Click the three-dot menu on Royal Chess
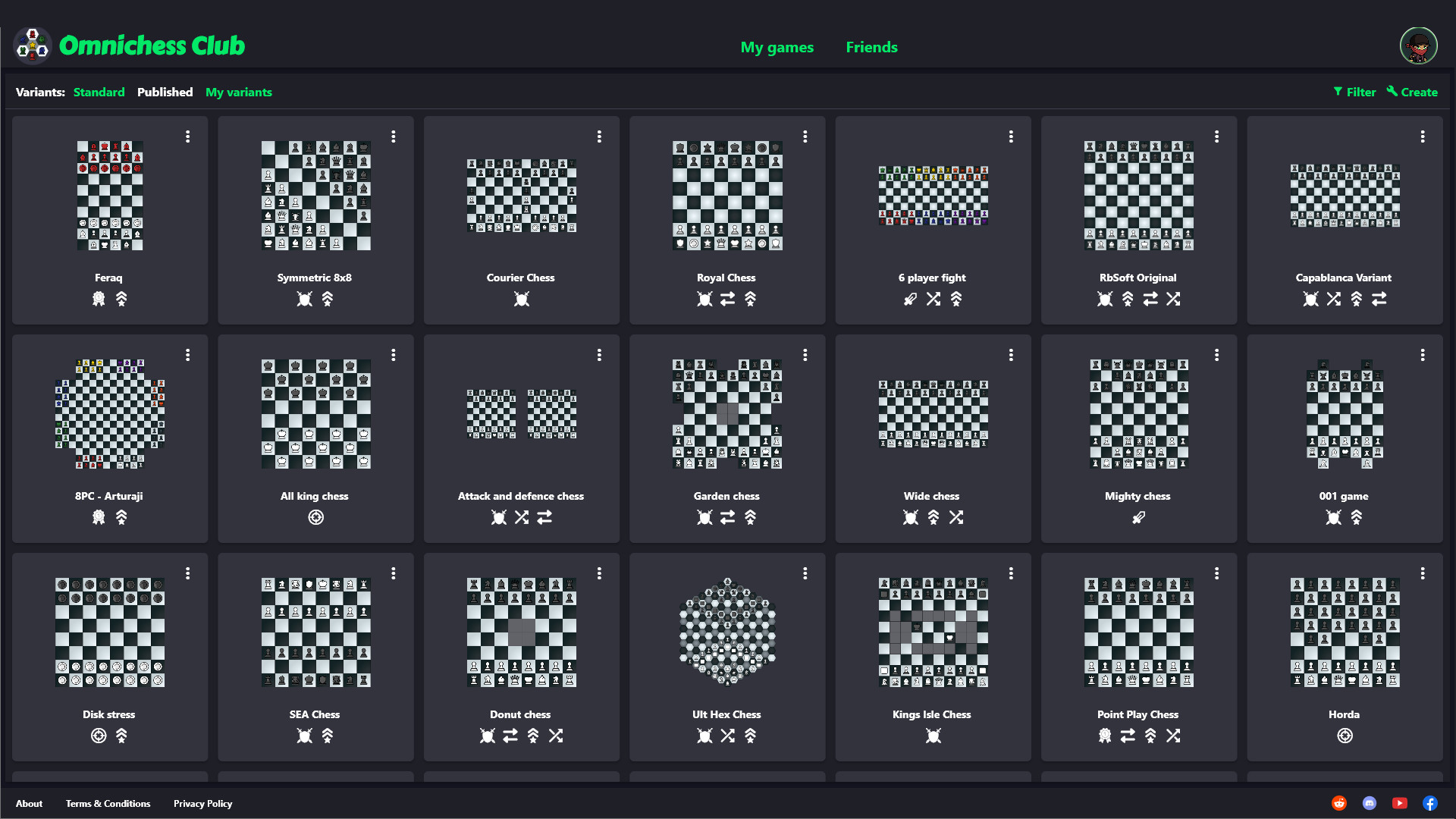Screen dimensions: 1456x819 point(805,137)
